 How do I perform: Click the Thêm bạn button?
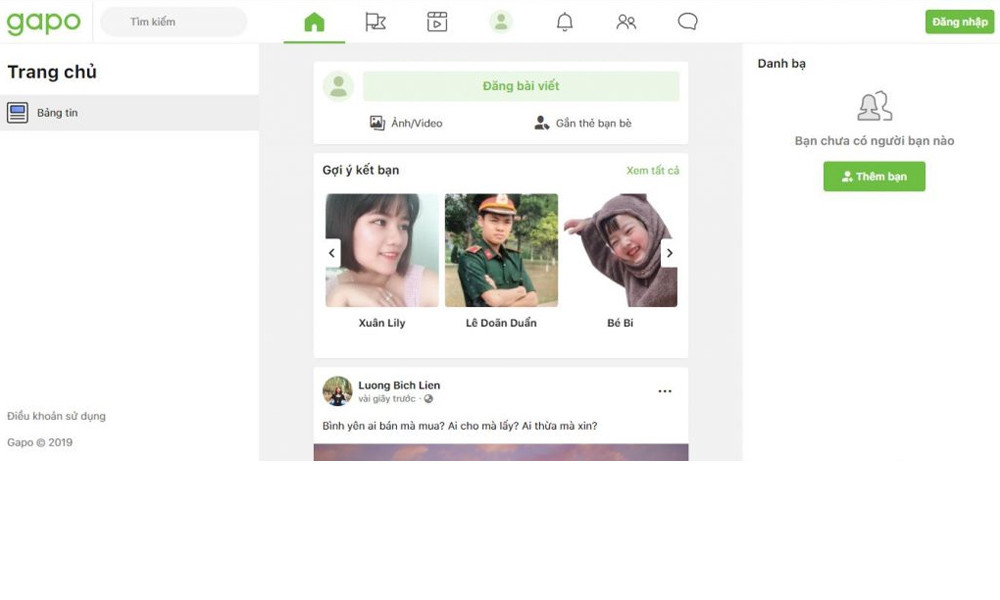pyautogui.click(x=874, y=177)
